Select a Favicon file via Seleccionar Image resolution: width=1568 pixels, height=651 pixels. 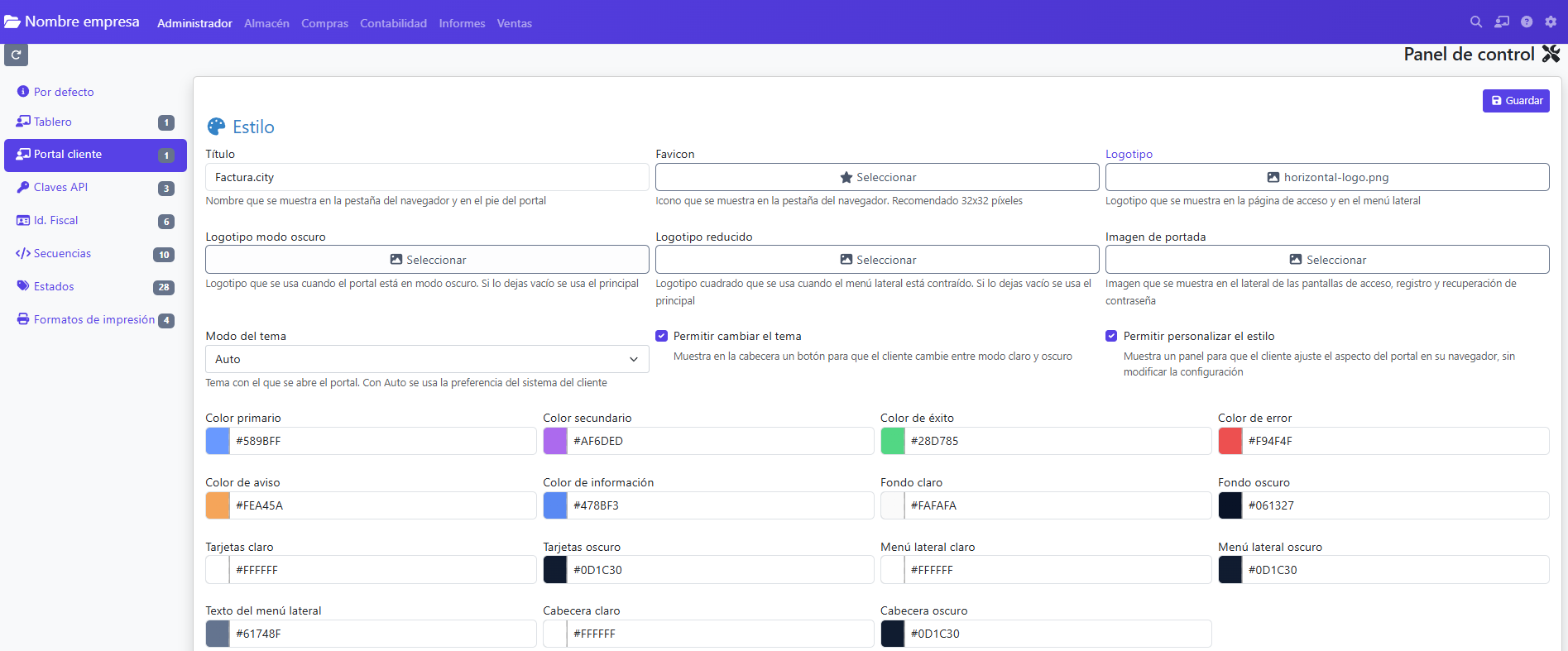tap(877, 177)
